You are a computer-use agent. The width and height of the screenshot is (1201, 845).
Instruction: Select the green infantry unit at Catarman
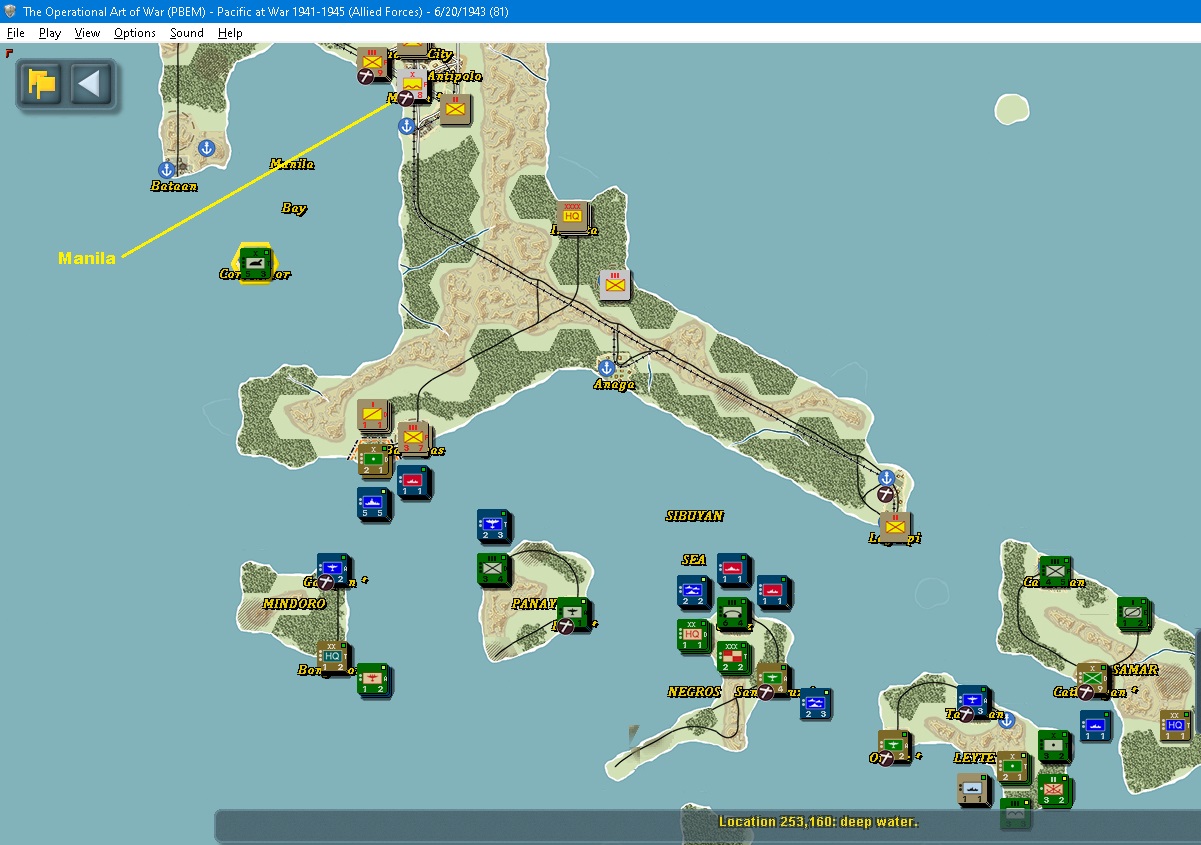point(1054,571)
